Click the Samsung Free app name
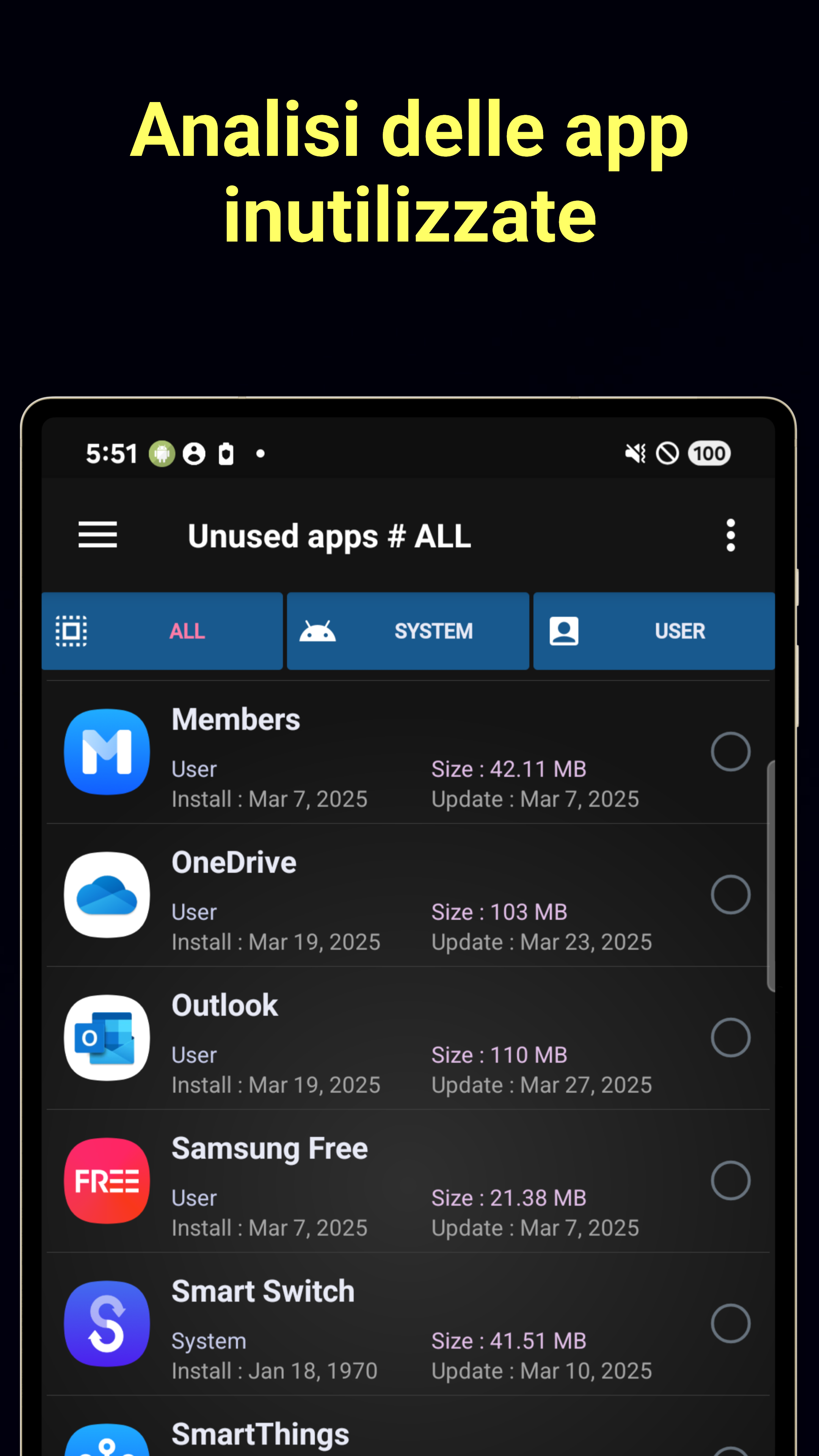The height and width of the screenshot is (1456, 819). click(270, 1149)
